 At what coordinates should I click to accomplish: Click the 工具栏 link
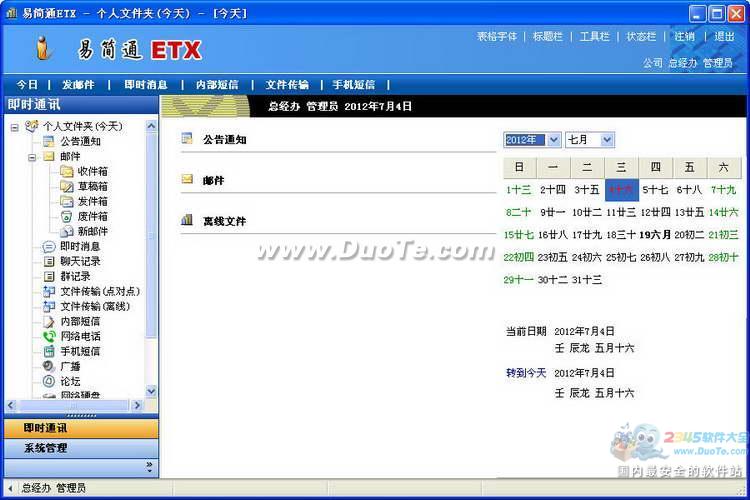[595, 36]
